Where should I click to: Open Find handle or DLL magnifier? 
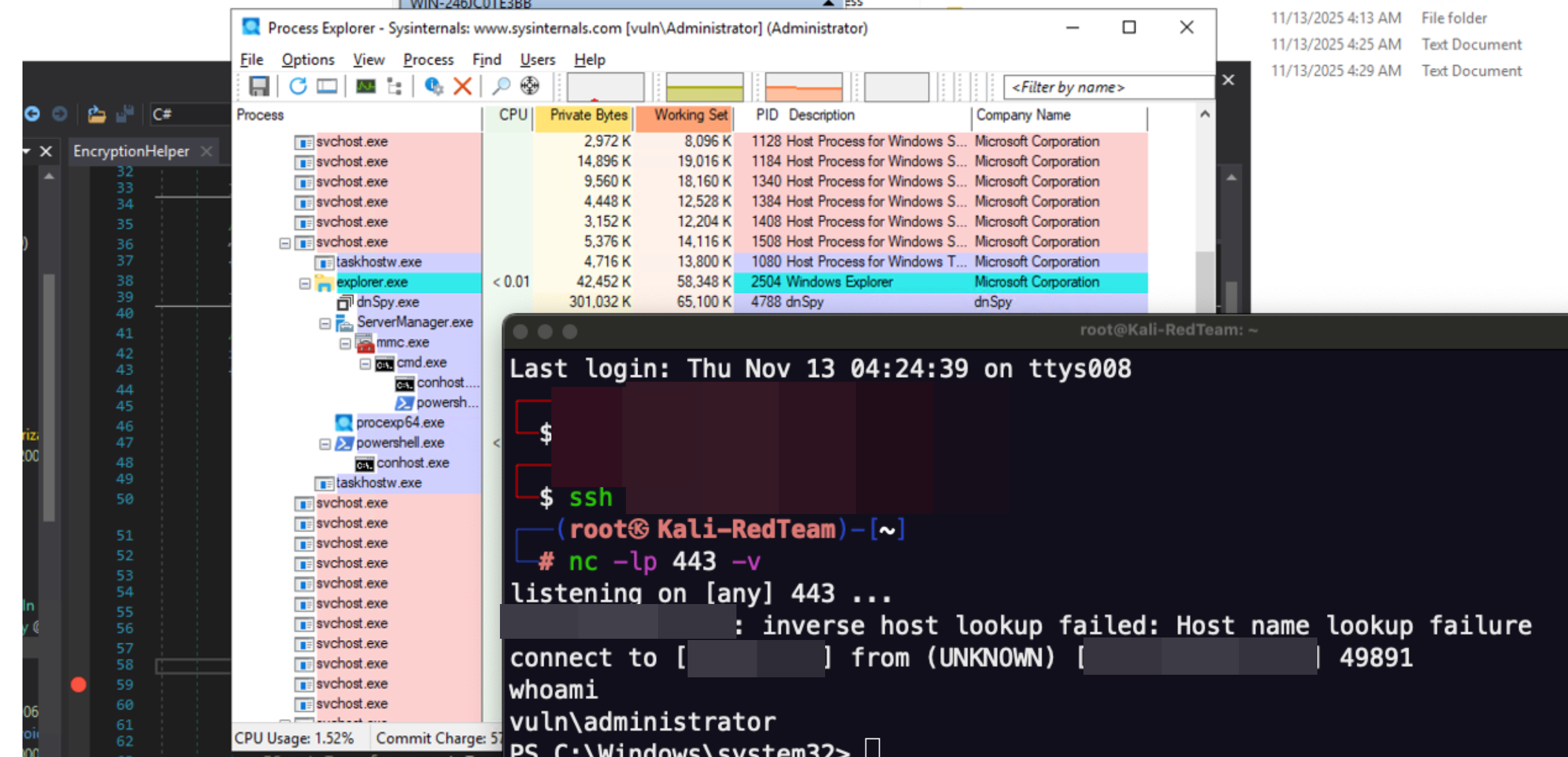click(x=501, y=86)
